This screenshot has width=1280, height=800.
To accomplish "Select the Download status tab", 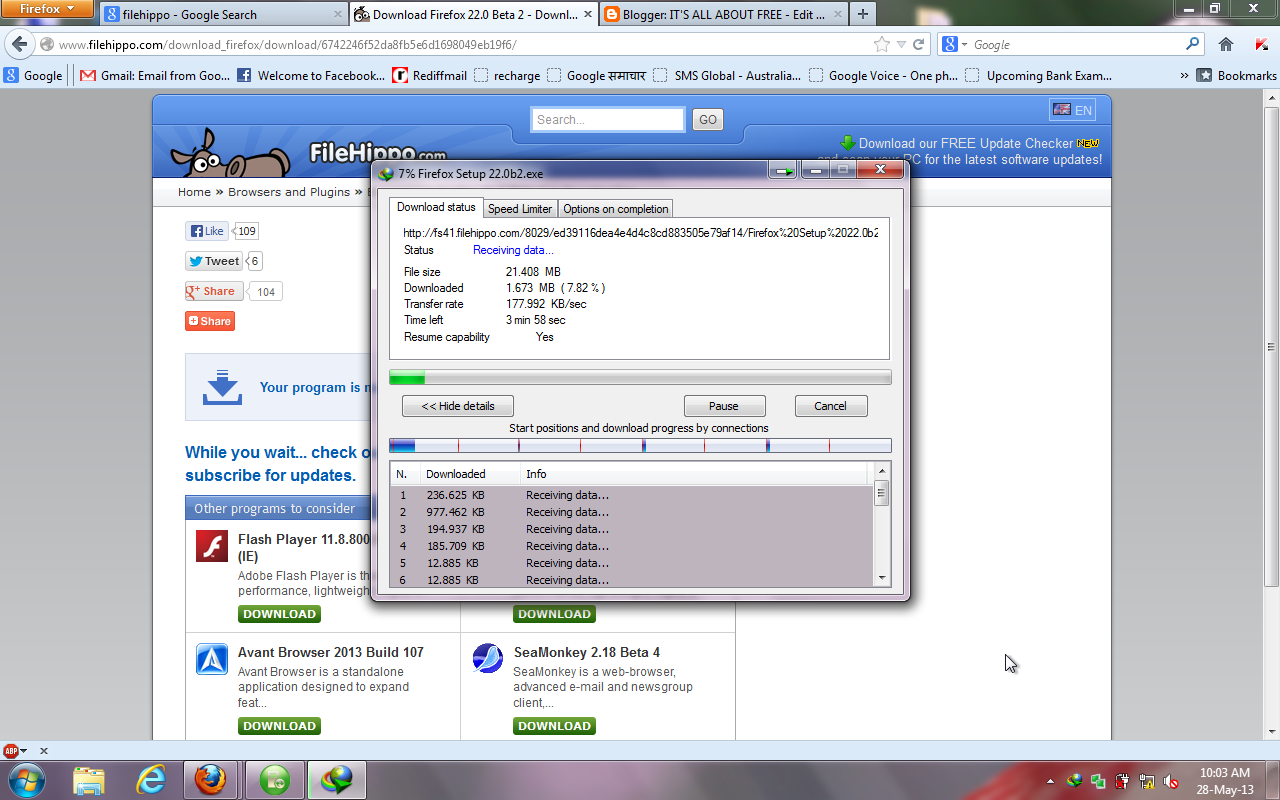I will (x=436, y=207).
